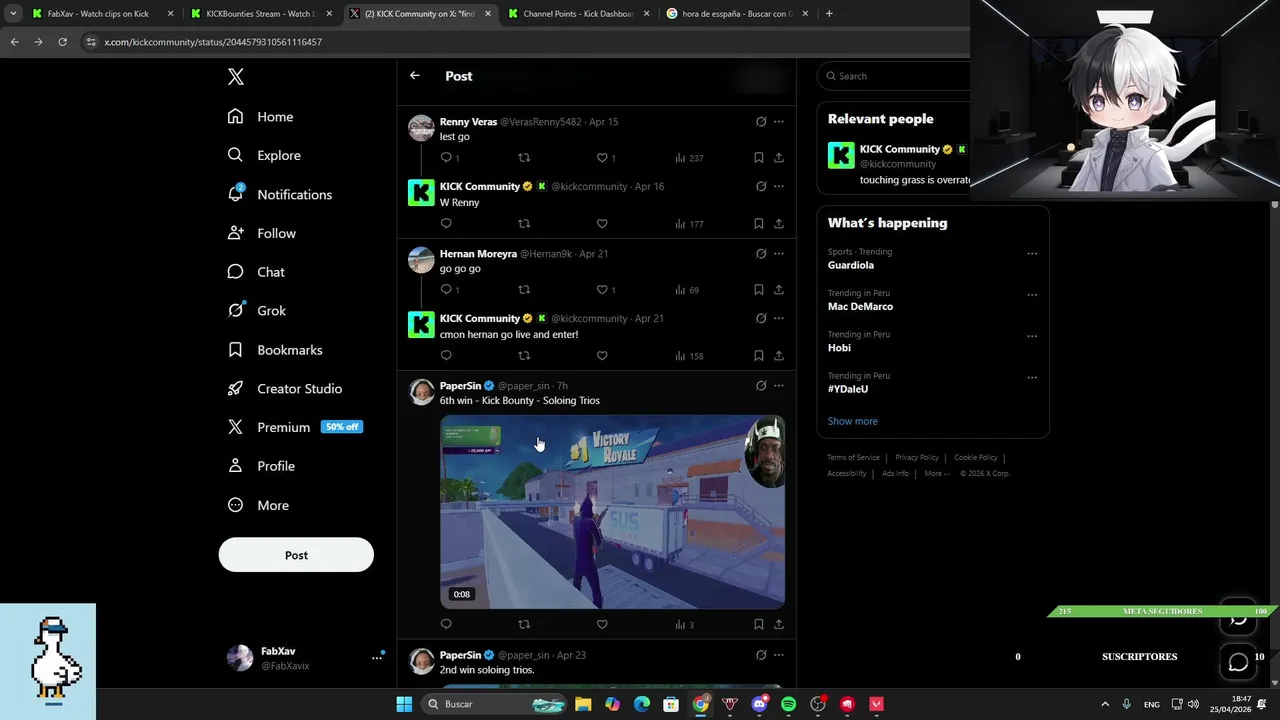Image resolution: width=1280 pixels, height=720 pixels.
Task: Open the Guardiola trending topic
Action: [x=851, y=265]
